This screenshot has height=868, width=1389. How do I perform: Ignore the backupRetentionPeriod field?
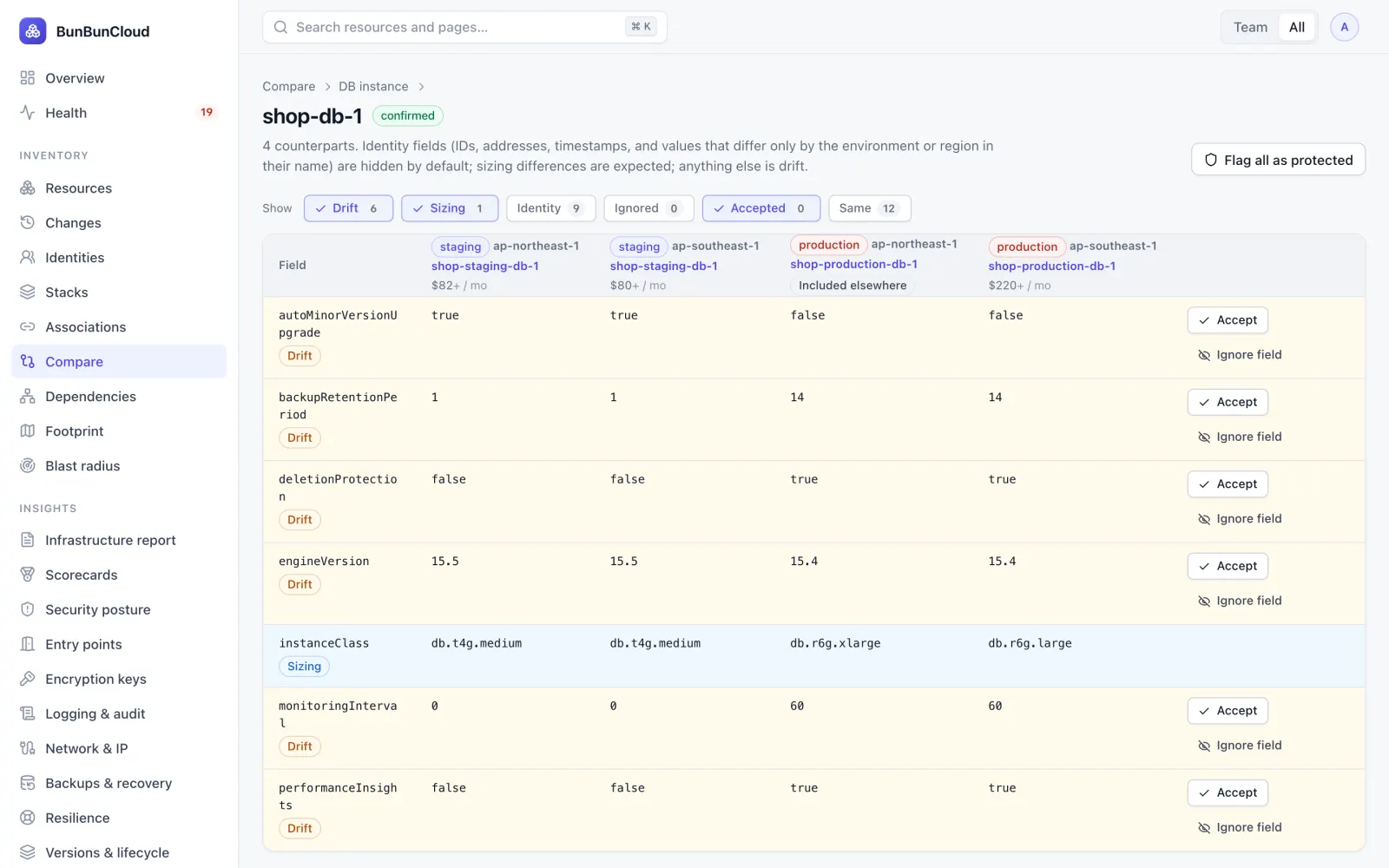click(x=1240, y=437)
